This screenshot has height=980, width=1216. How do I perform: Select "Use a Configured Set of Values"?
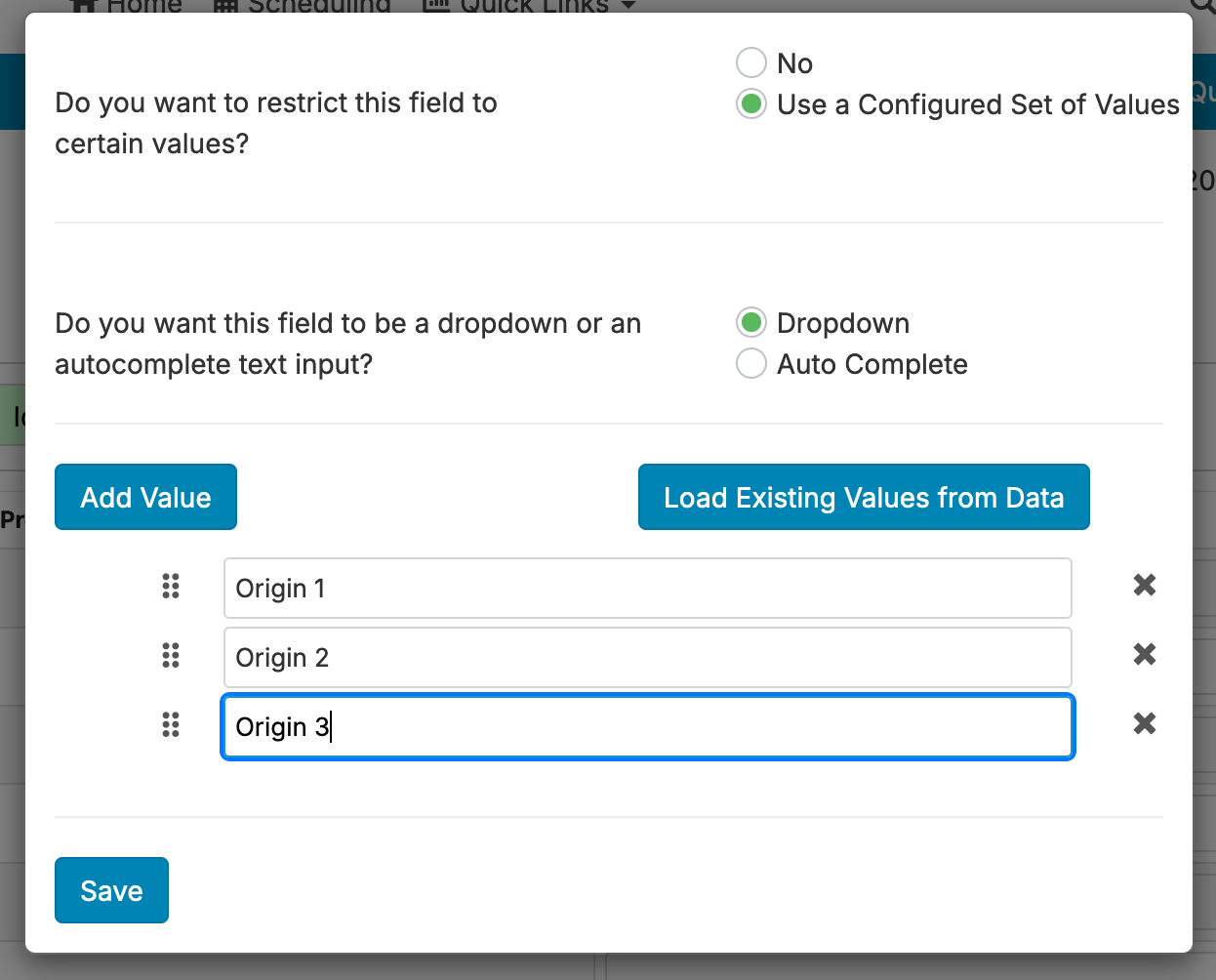(750, 103)
